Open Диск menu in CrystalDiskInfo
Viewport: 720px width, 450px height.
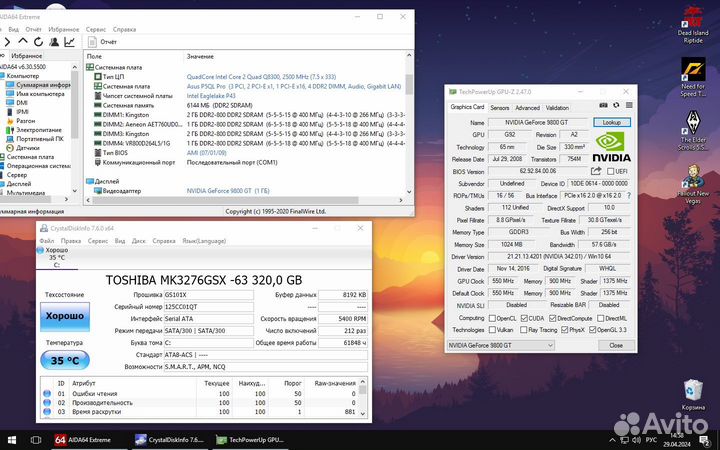(139, 241)
